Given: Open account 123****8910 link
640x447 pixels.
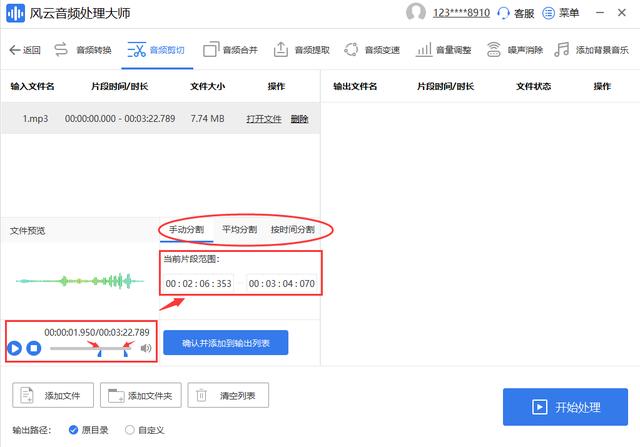Looking at the screenshot, I should [461, 13].
